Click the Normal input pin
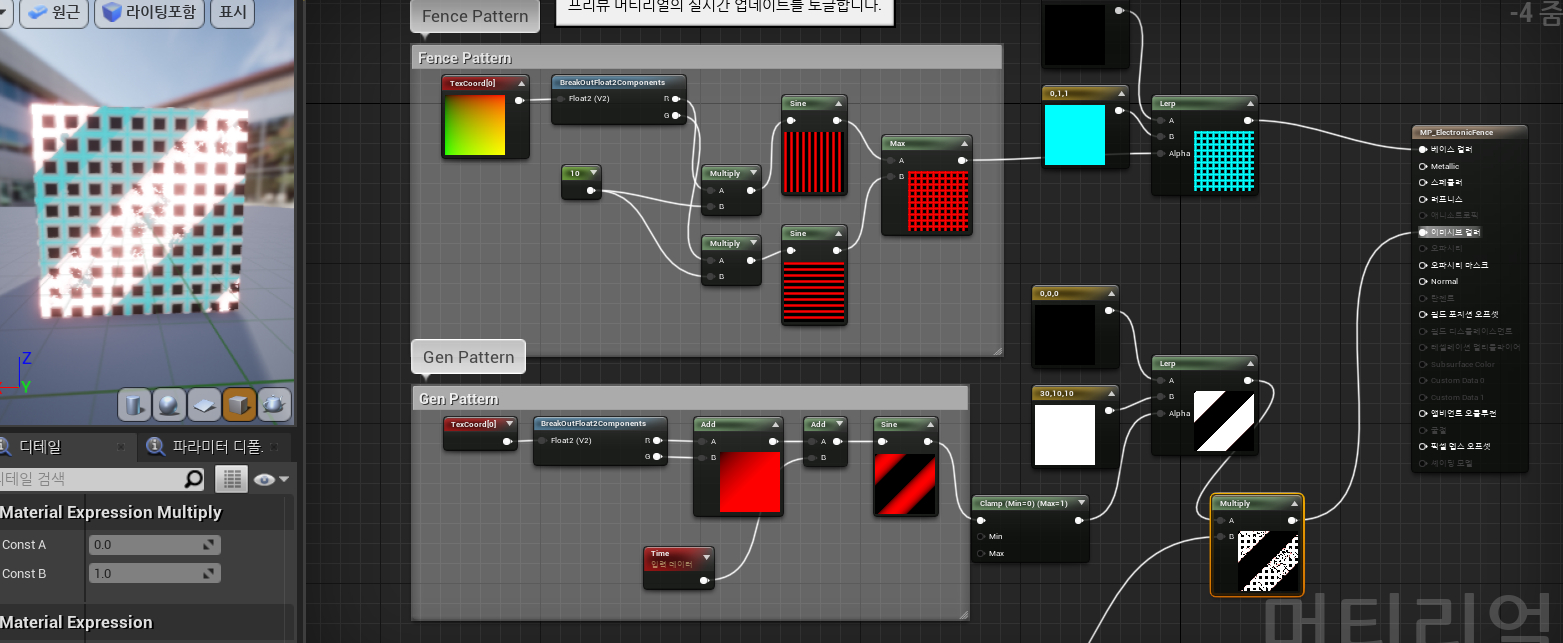Image resolution: width=1563 pixels, height=643 pixels. tap(1423, 281)
